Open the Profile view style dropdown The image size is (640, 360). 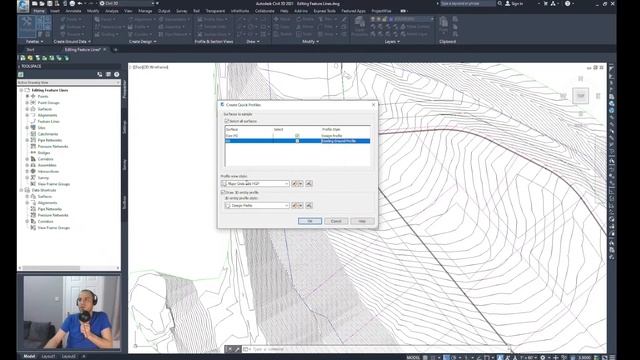tap(287, 184)
